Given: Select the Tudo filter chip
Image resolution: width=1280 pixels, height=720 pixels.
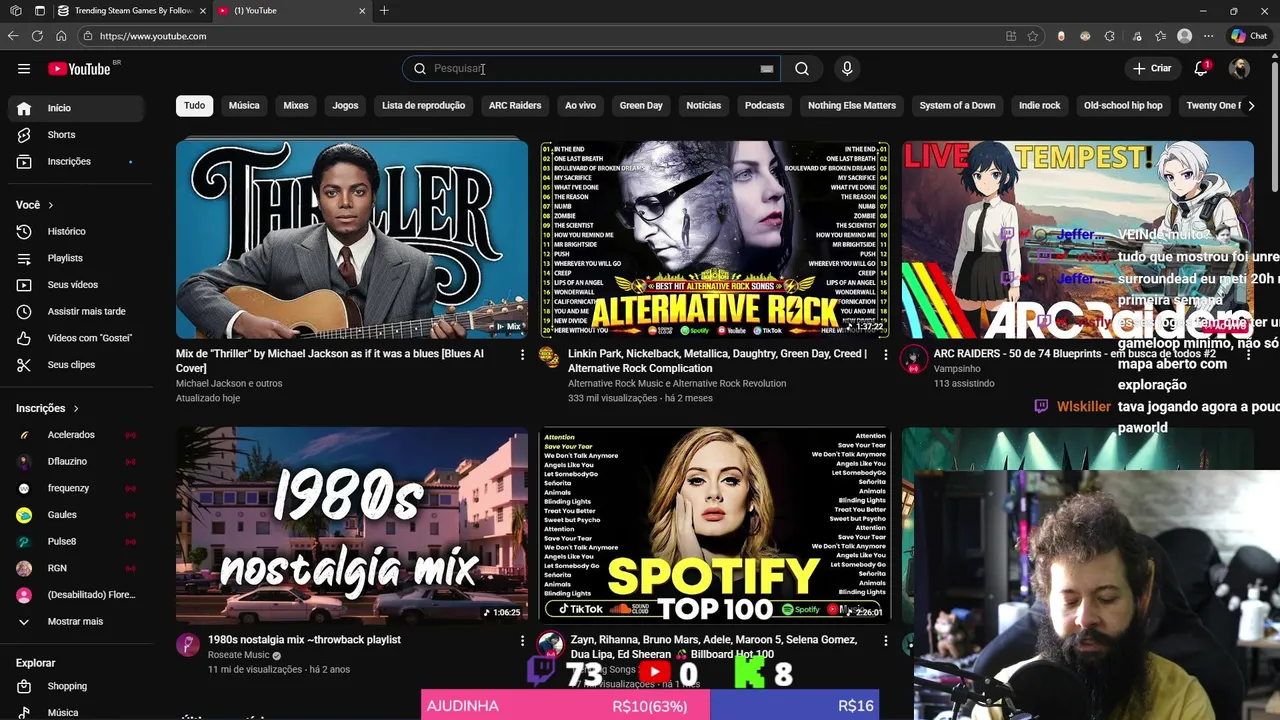Looking at the screenshot, I should [195, 106].
